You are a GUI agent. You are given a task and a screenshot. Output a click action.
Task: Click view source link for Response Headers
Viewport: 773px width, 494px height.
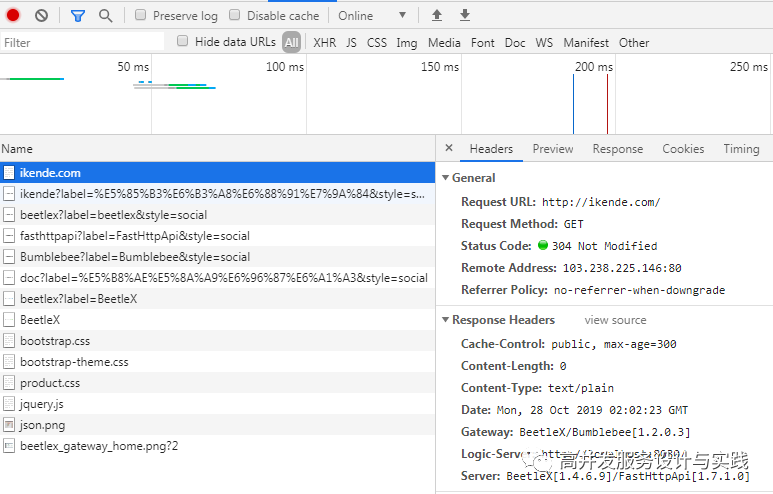(x=615, y=320)
